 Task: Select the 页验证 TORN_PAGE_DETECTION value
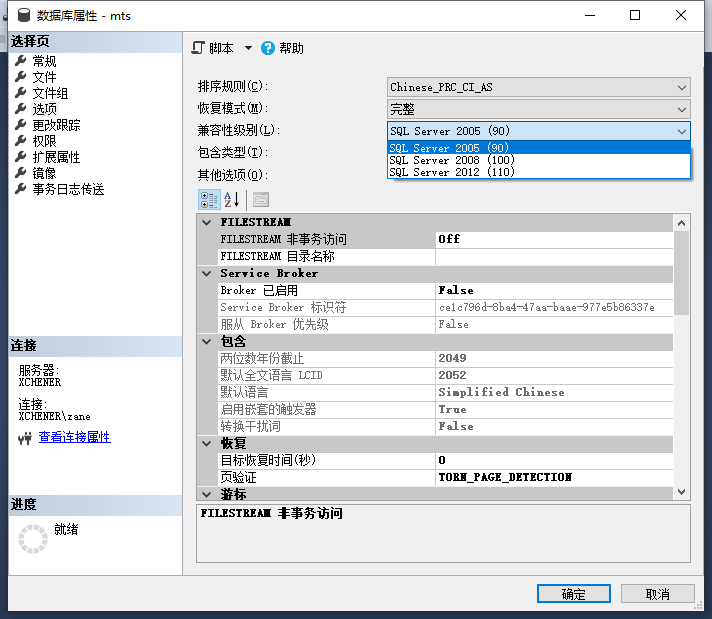click(554, 477)
